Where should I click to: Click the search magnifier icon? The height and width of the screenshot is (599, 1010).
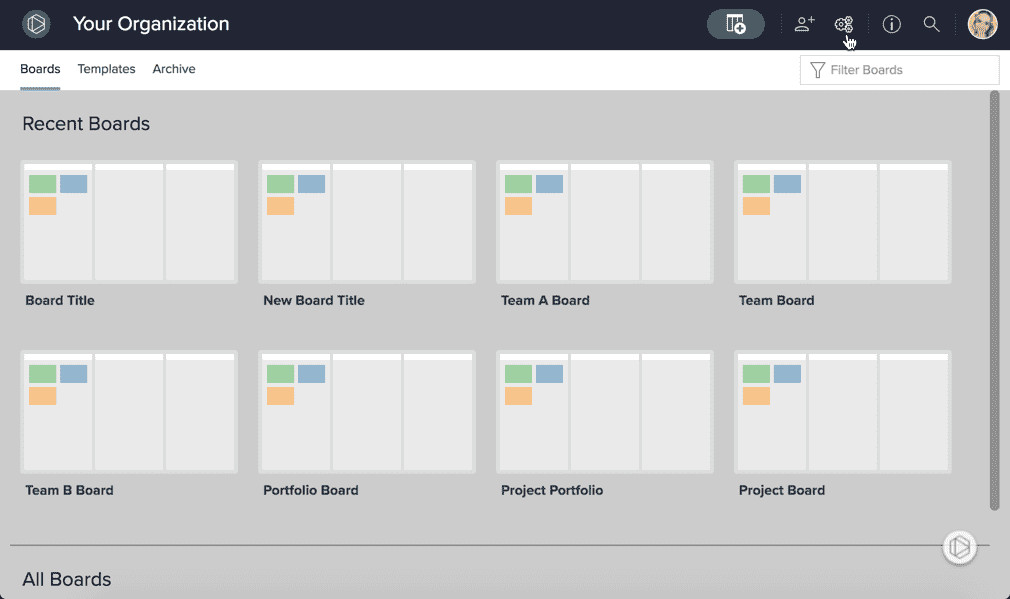click(931, 24)
